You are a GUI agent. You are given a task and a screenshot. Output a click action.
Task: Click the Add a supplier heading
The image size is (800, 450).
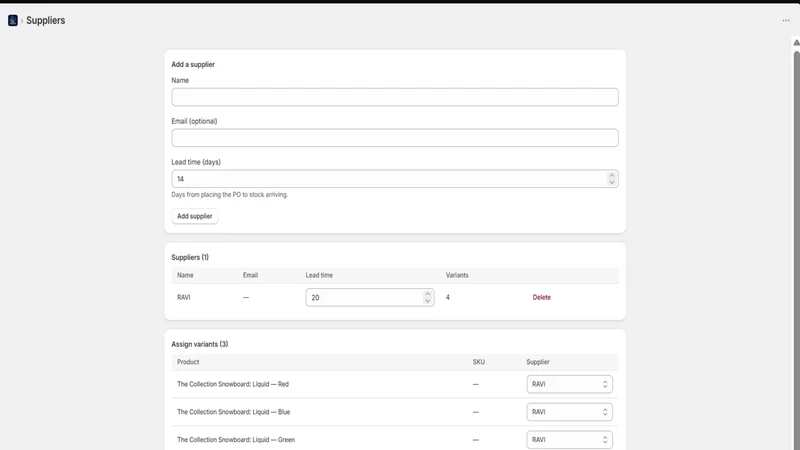[193, 64]
